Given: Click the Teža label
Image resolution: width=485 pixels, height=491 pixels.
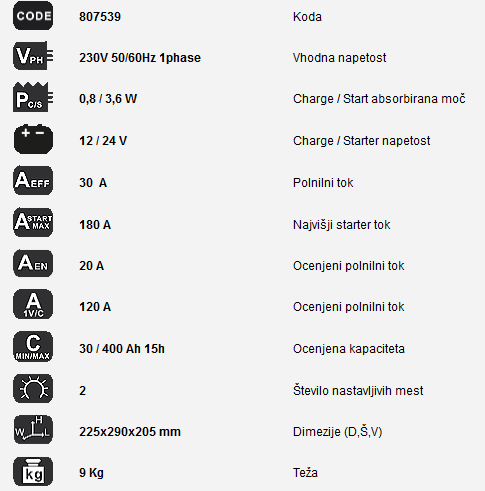Looking at the screenshot, I should pos(305,473).
